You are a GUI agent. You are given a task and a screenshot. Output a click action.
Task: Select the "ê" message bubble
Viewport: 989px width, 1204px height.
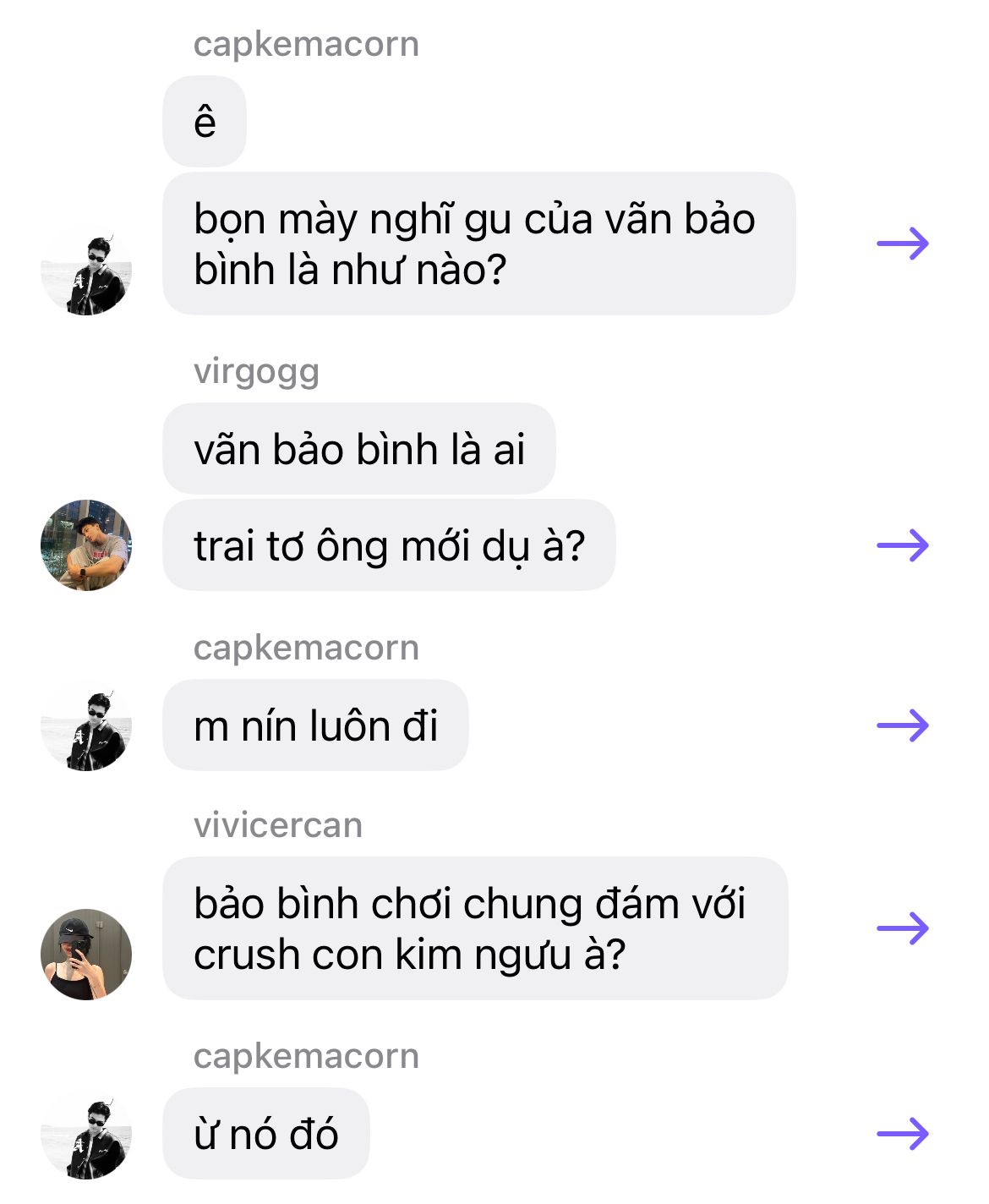tap(205, 121)
